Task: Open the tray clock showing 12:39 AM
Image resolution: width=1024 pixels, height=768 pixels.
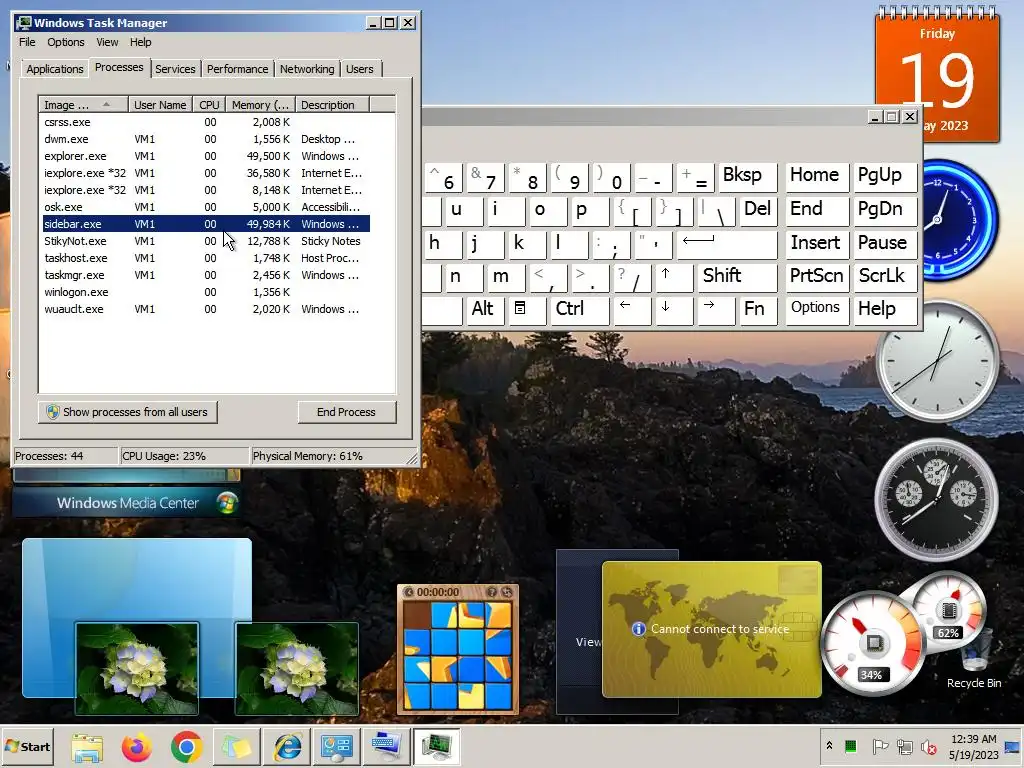Action: pyautogui.click(x=973, y=746)
